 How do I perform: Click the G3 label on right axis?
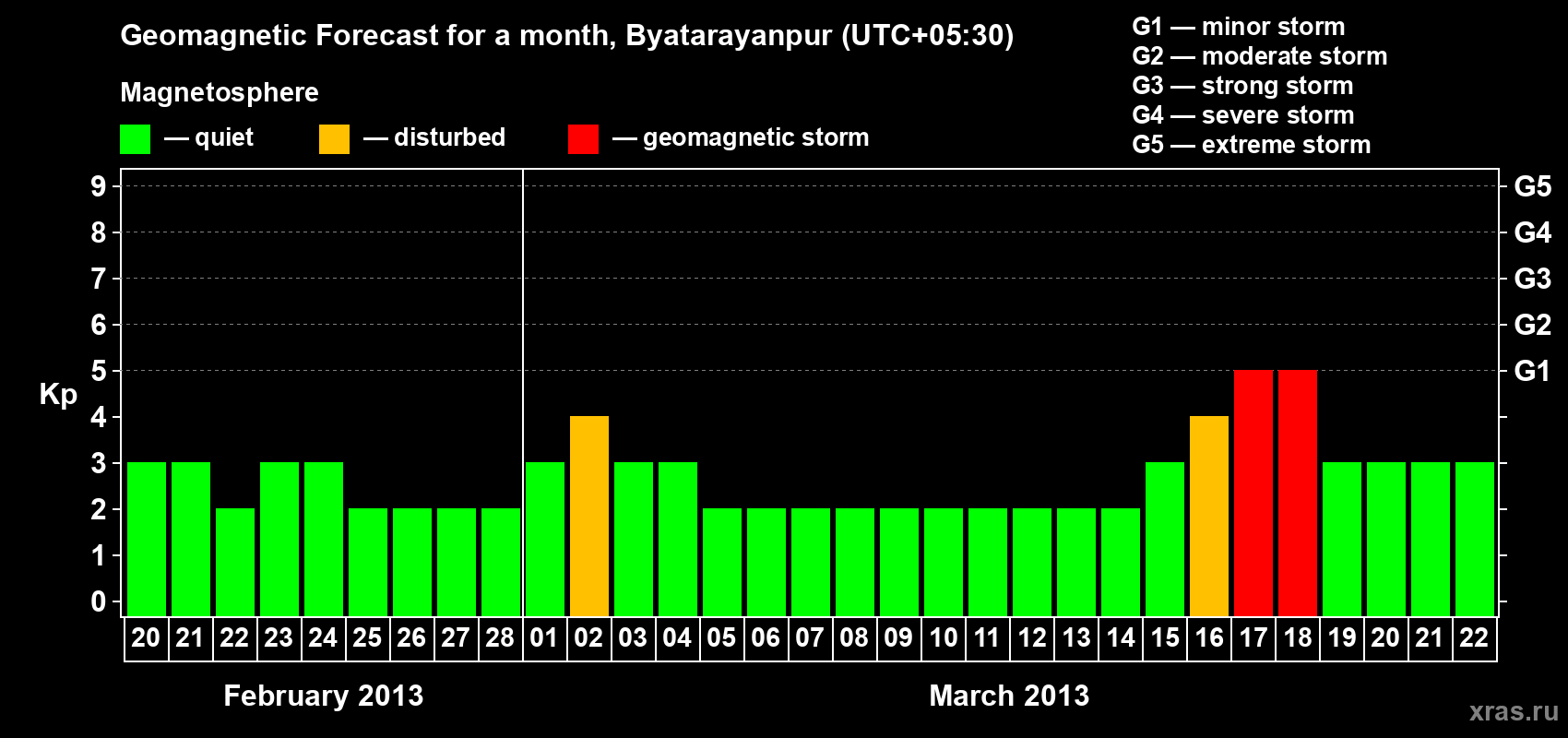1533,279
